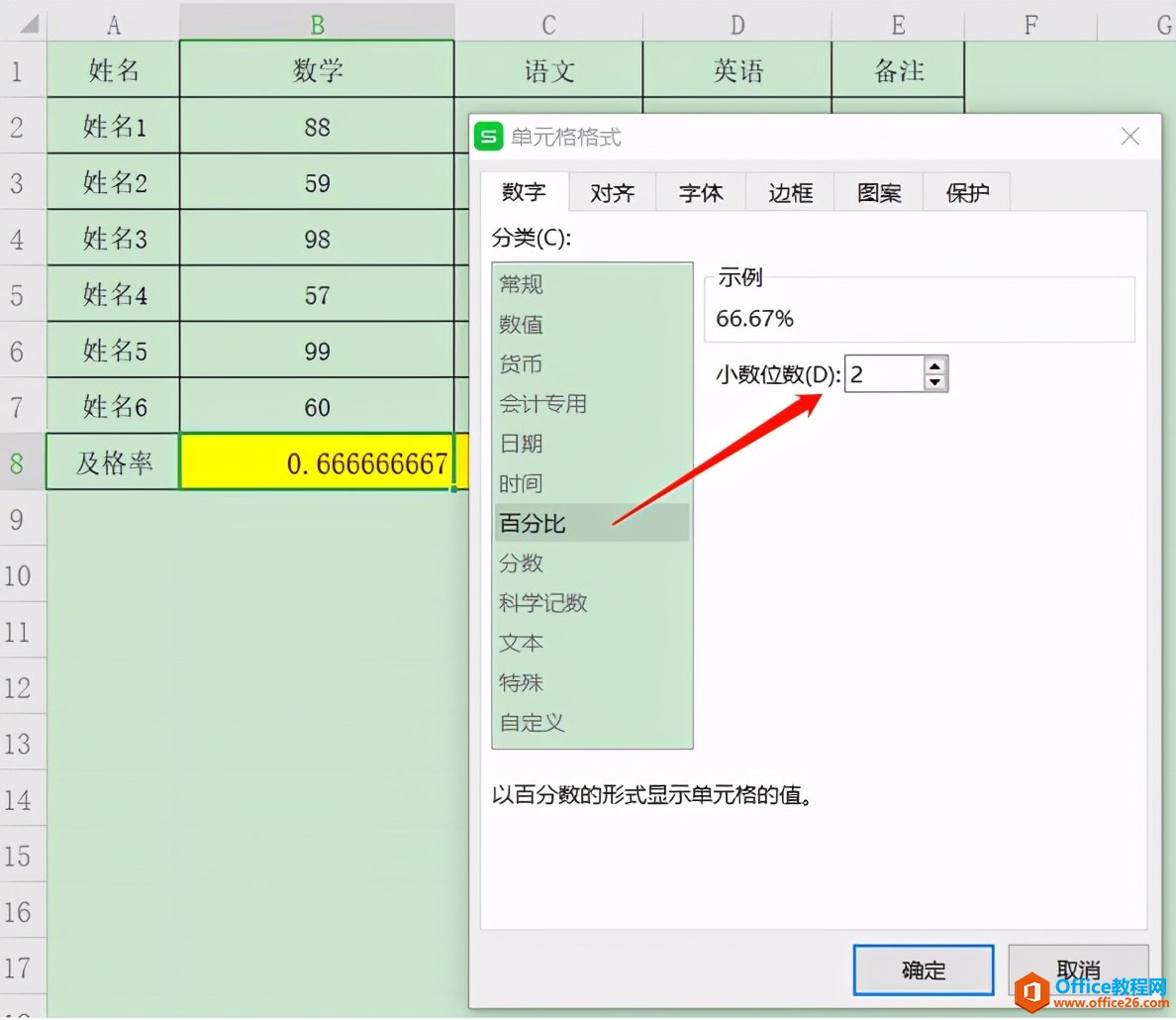Screen dimensions: 1176x1020
Task: Select 常规 in the category list
Action: point(592,284)
